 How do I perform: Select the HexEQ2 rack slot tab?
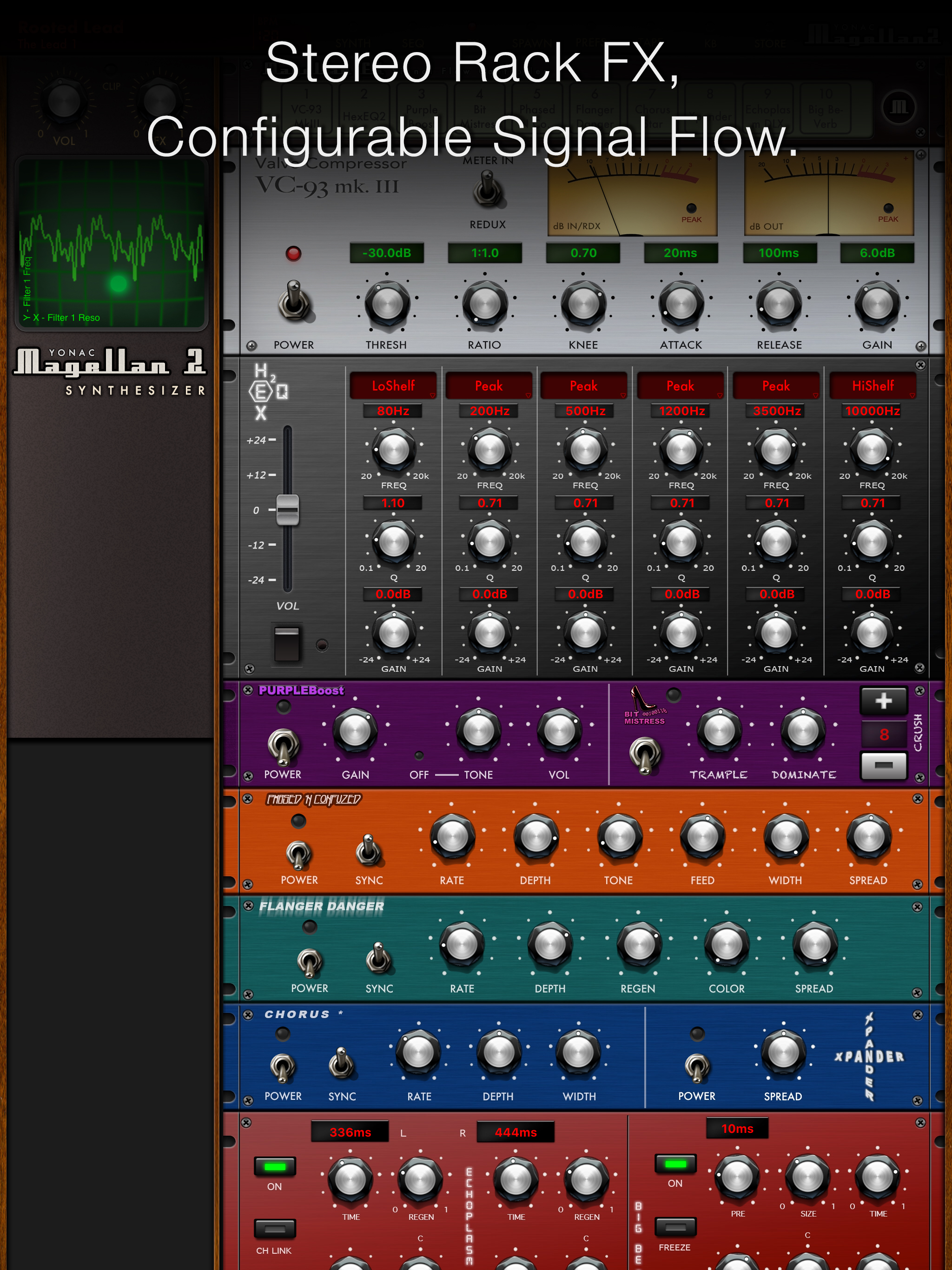[364, 108]
